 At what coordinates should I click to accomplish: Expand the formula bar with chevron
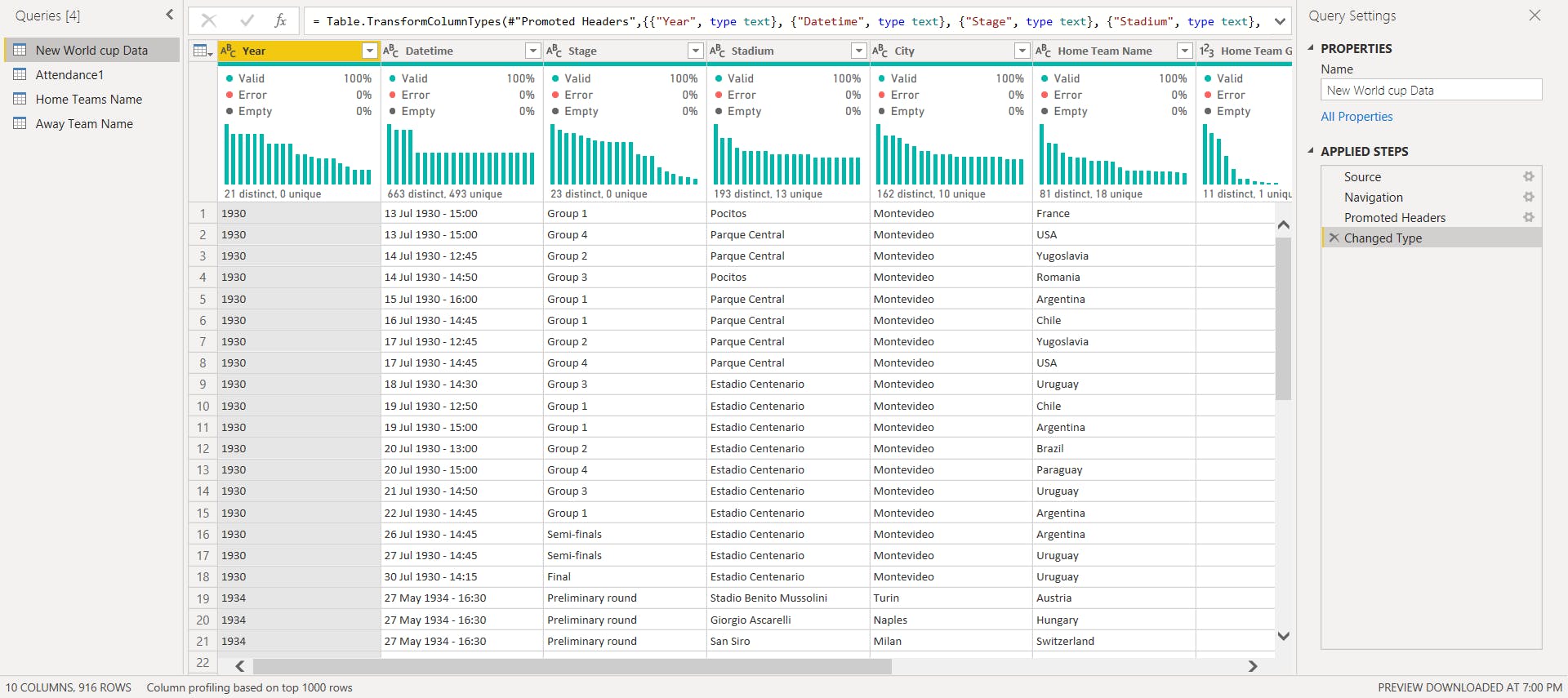[1280, 22]
